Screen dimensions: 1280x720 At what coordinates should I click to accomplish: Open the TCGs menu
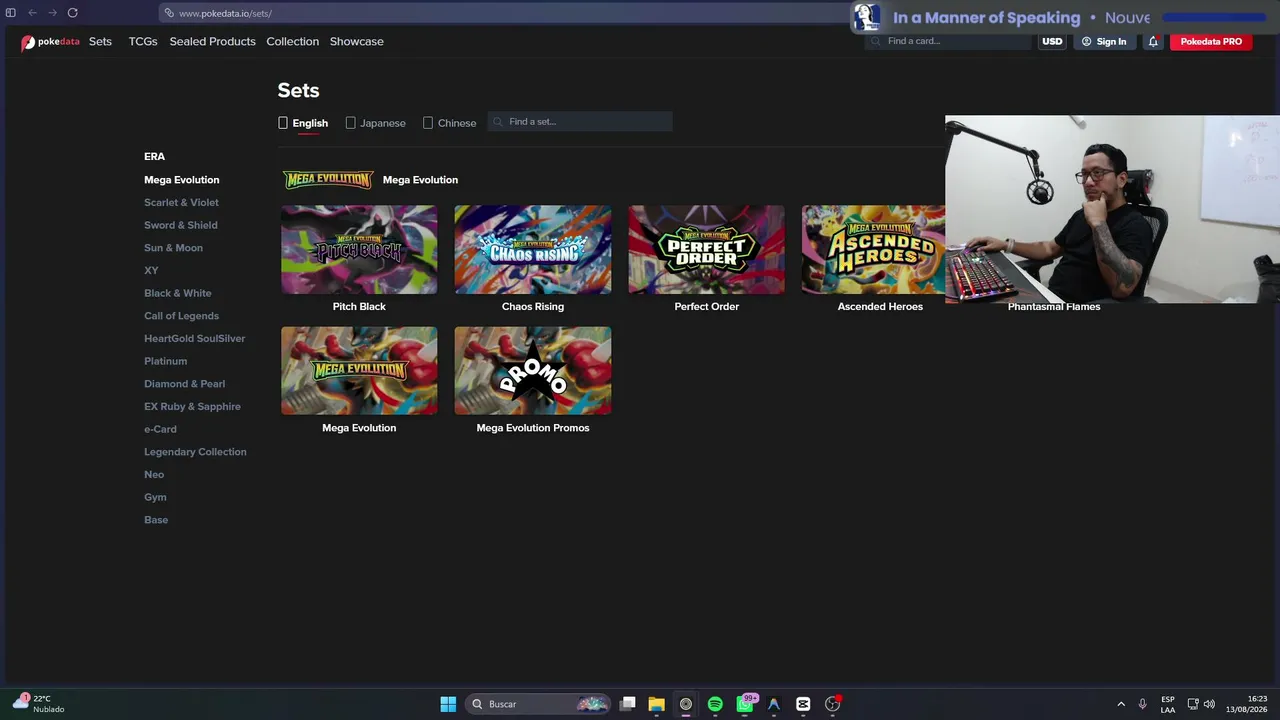(143, 42)
